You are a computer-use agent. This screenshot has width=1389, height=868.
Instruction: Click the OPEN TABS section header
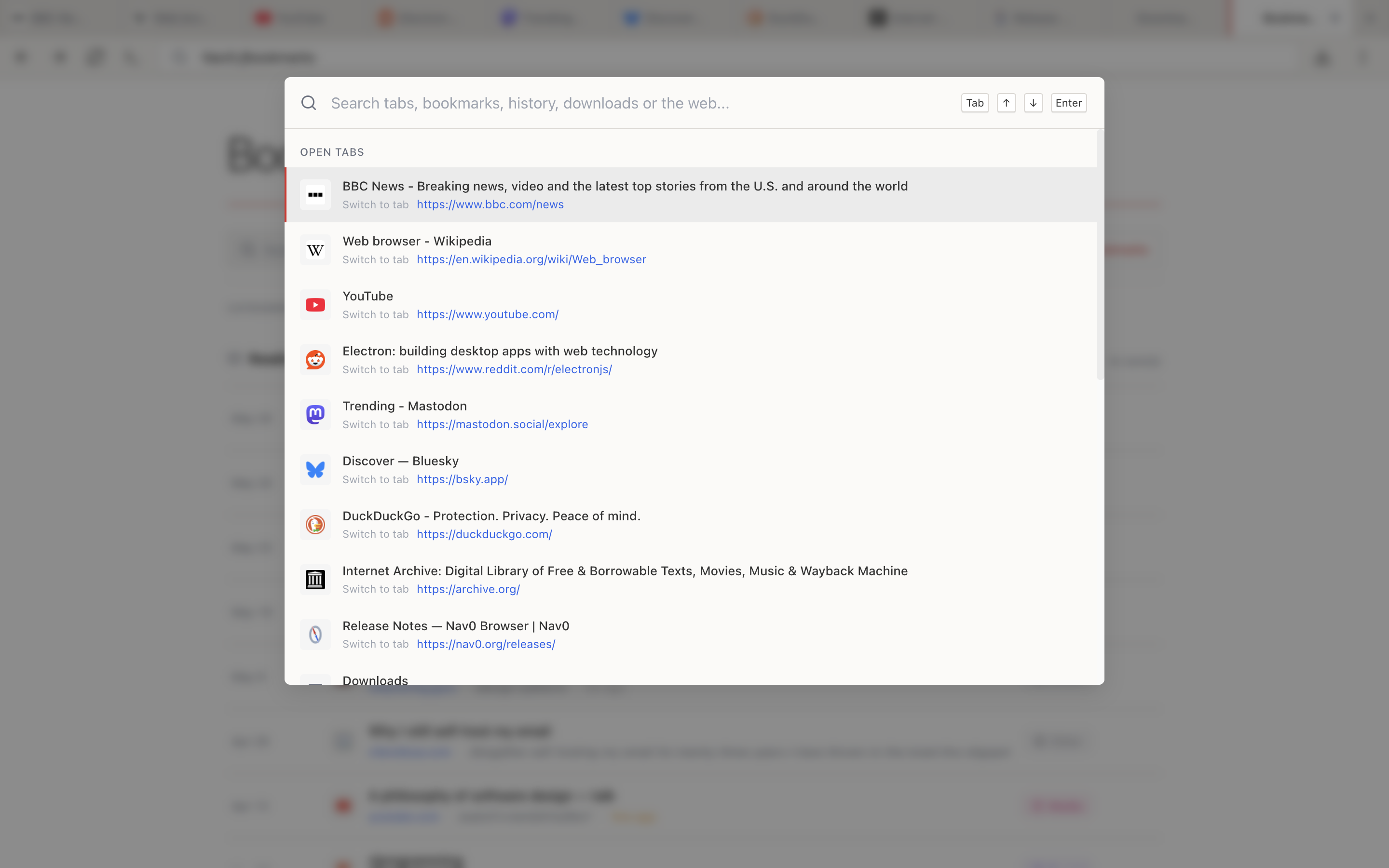coord(332,152)
